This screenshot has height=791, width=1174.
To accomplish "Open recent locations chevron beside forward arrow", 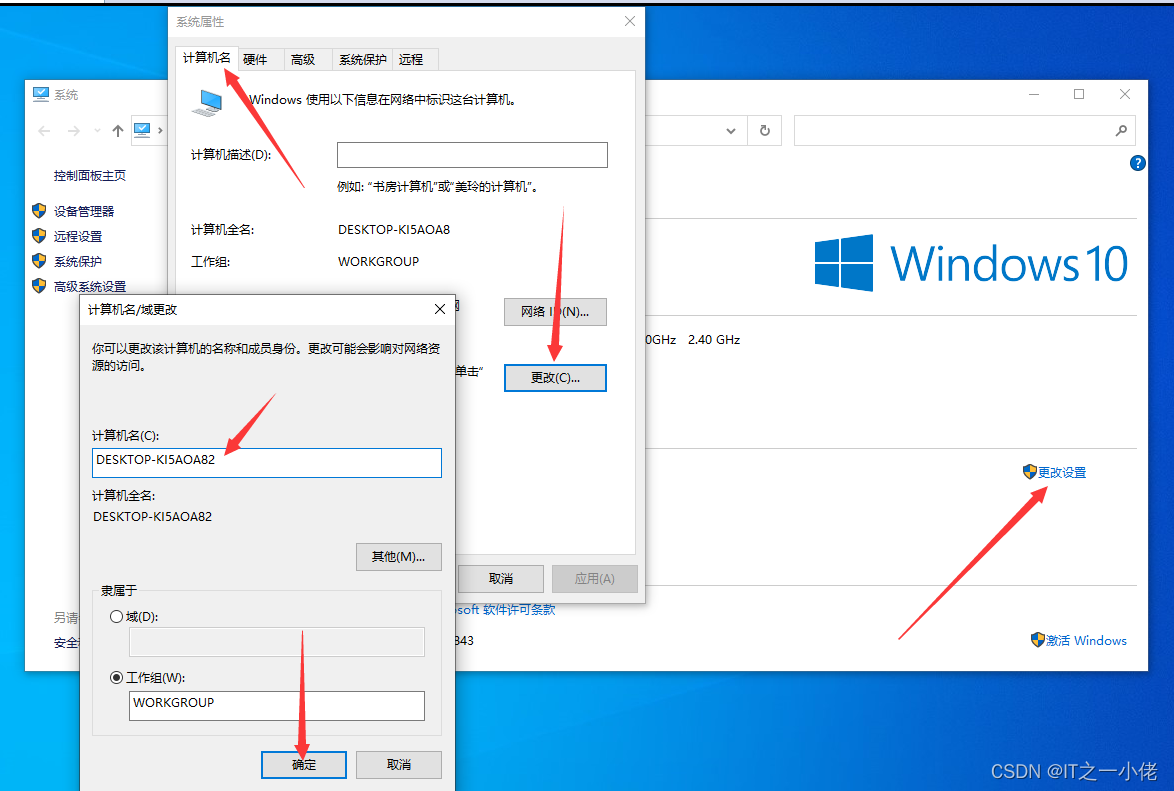I will point(97,131).
